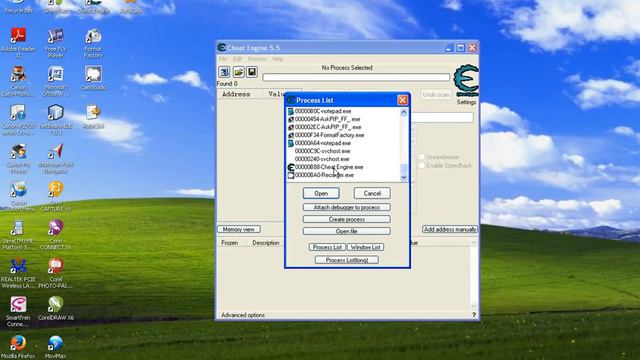Screen dimensions: 640x360
Task: Click the save floppy disk toolbar icon
Action: (252, 72)
